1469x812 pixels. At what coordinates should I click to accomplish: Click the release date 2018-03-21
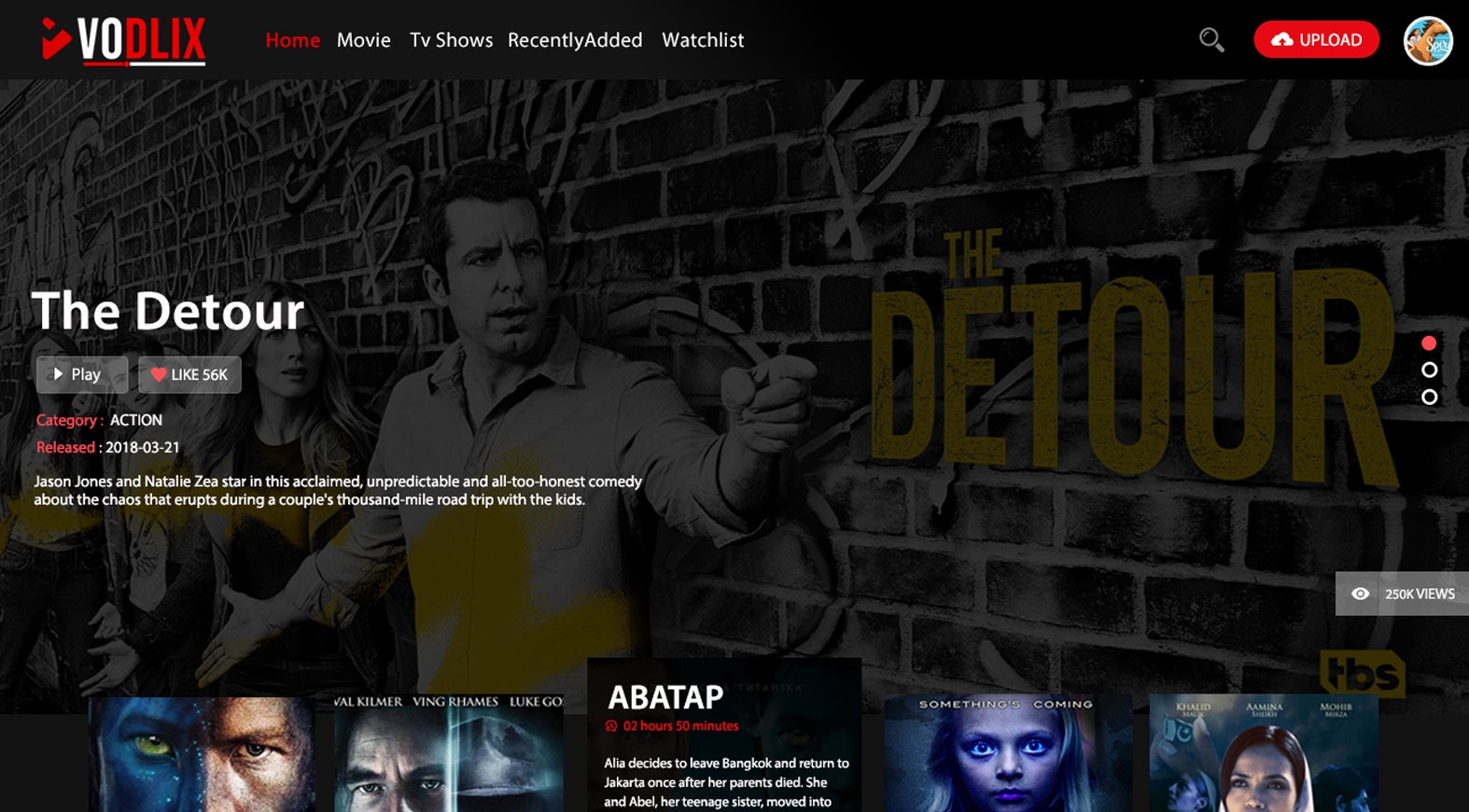click(x=143, y=447)
